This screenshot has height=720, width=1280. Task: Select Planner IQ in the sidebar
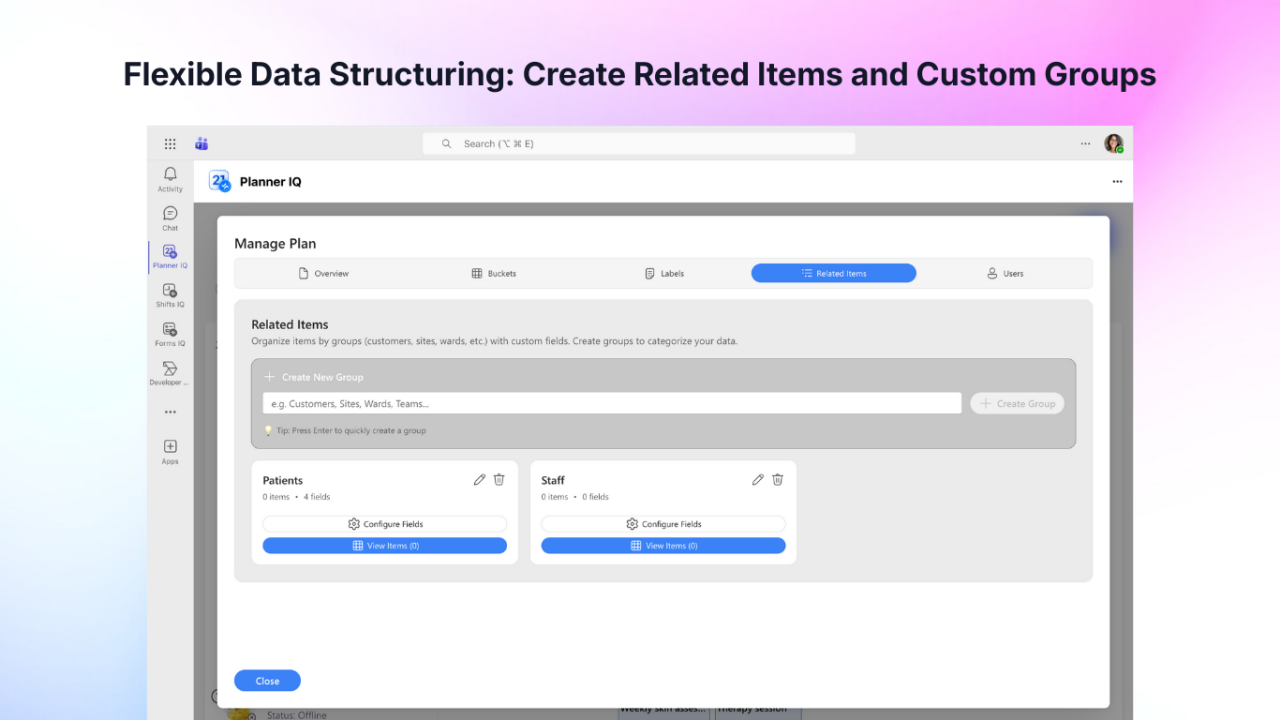coord(170,257)
